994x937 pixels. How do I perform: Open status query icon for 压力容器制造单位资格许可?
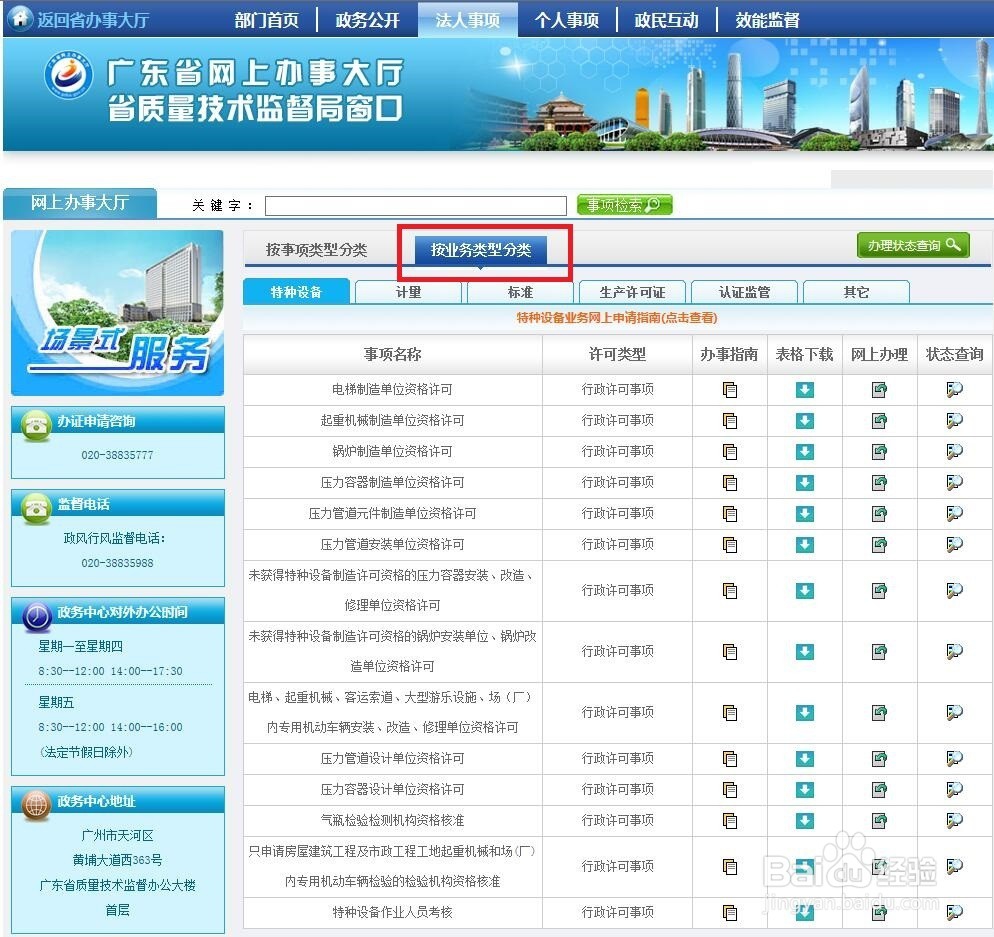(x=954, y=482)
